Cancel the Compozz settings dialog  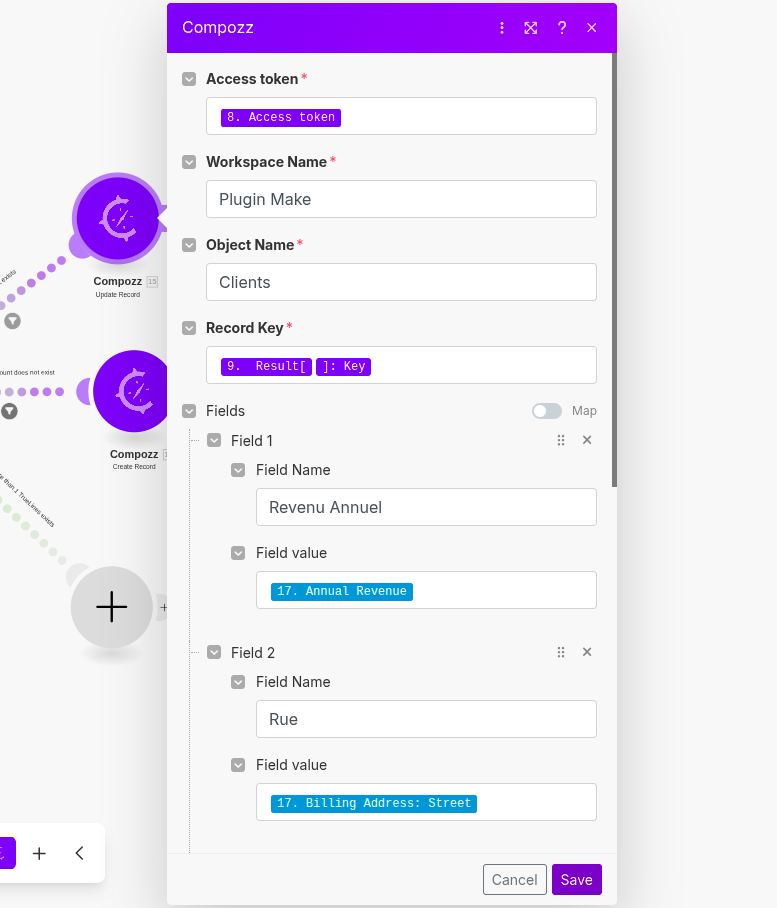point(514,879)
